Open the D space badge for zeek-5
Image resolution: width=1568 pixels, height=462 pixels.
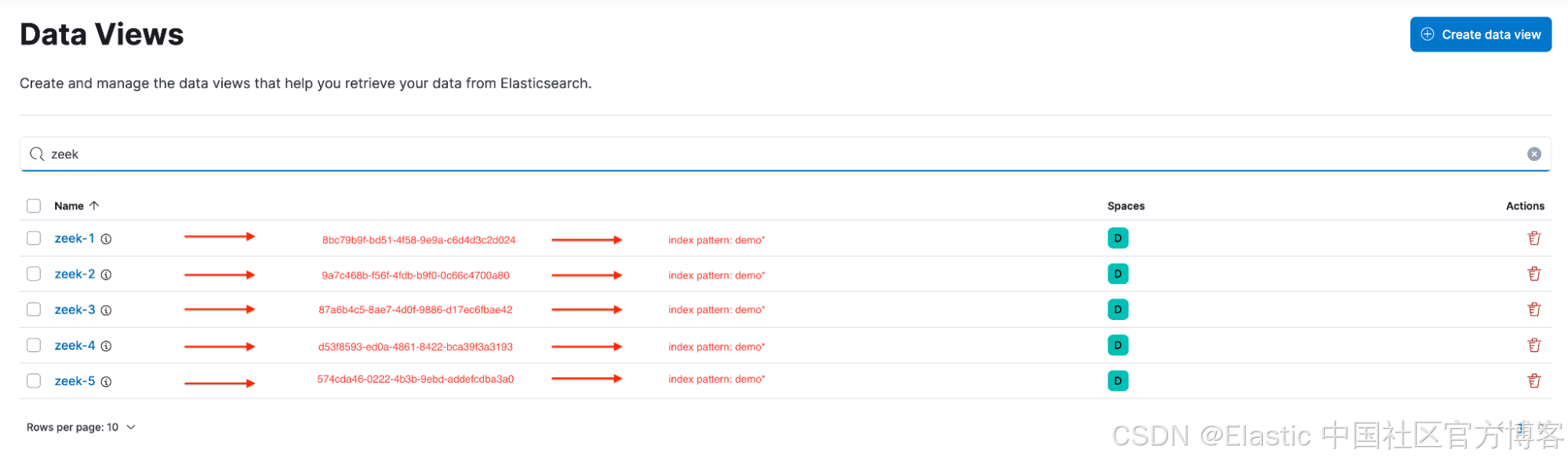[1118, 381]
